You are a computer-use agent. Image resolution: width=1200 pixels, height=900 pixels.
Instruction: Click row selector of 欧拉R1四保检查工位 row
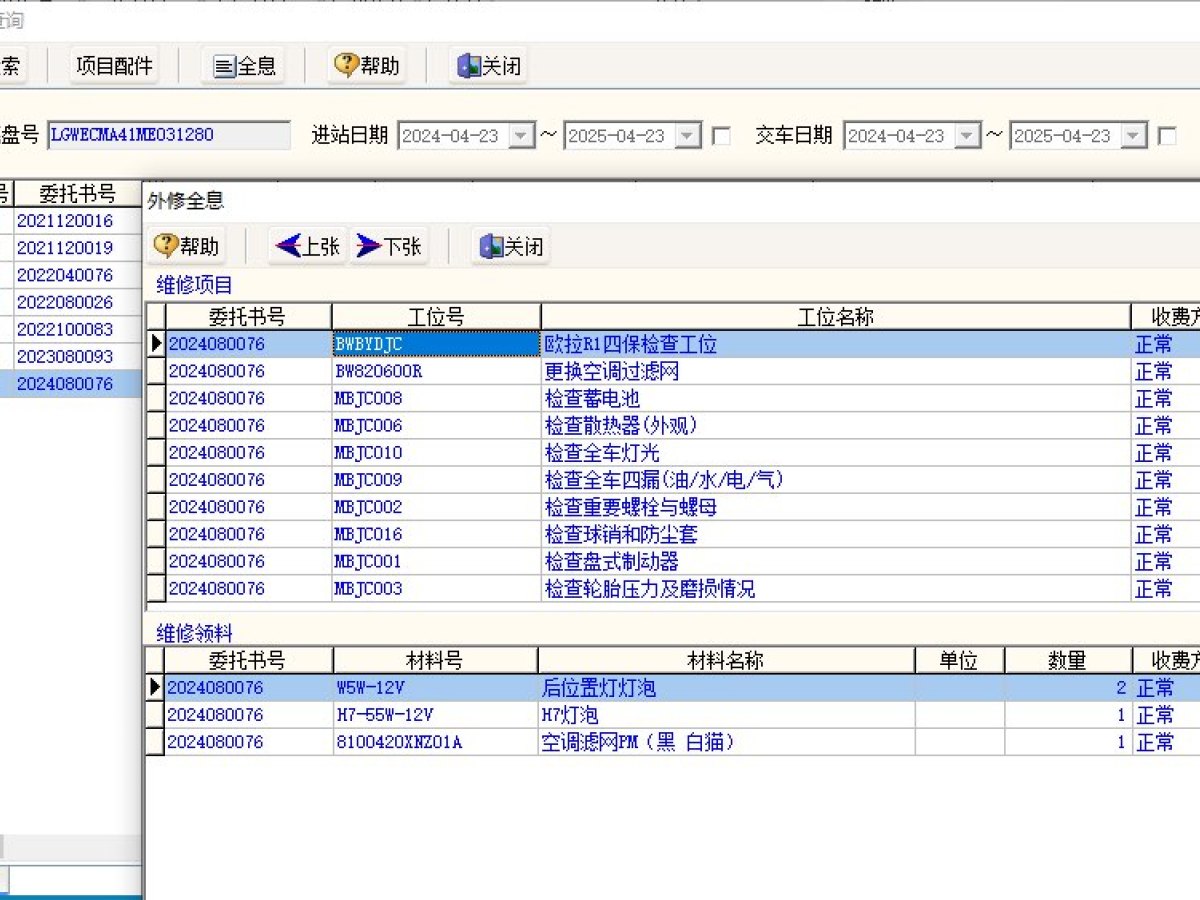click(x=156, y=344)
